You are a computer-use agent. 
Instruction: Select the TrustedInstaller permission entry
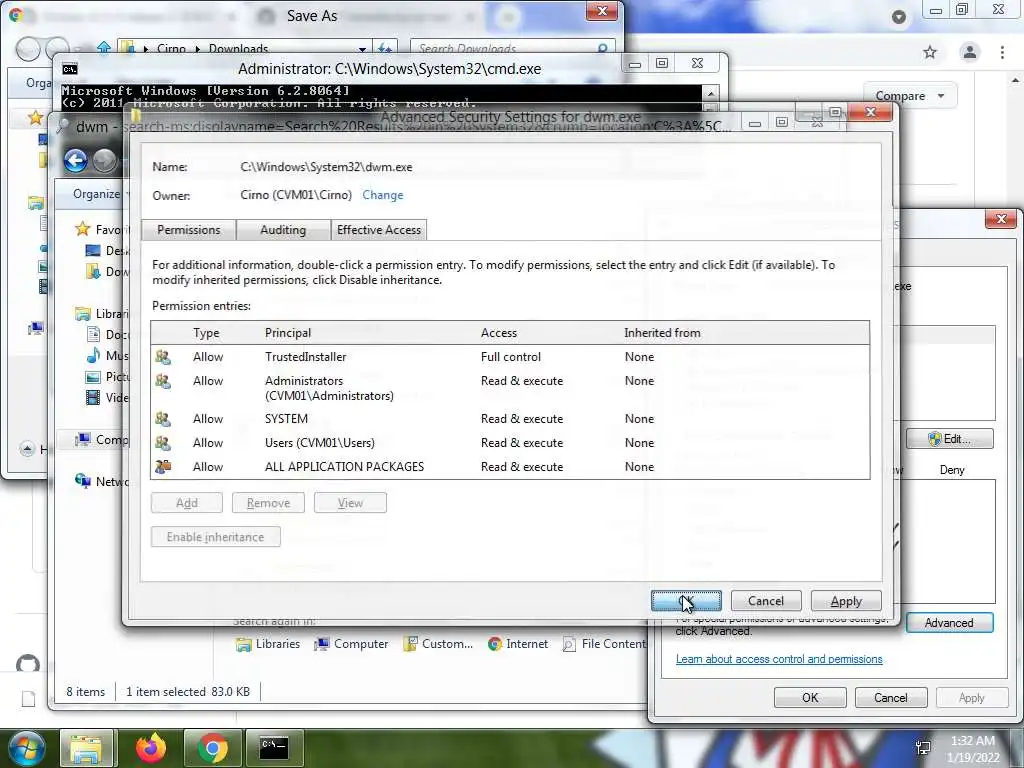pyautogui.click(x=509, y=357)
